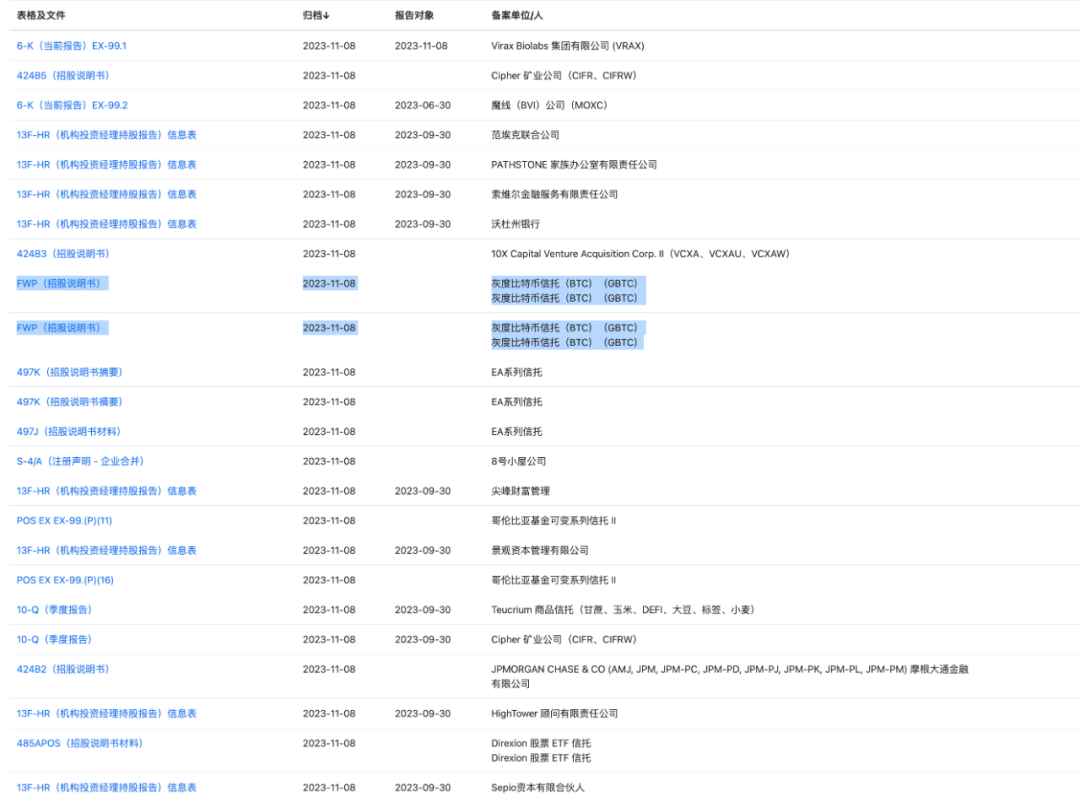Open the 13F-HR link in the PATHSTONE row
This screenshot has height=802, width=1080.
point(107,164)
